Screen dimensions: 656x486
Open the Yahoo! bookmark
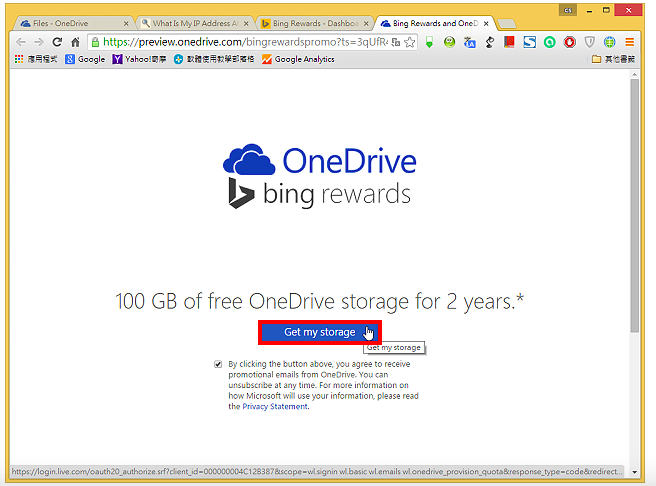[x=140, y=59]
